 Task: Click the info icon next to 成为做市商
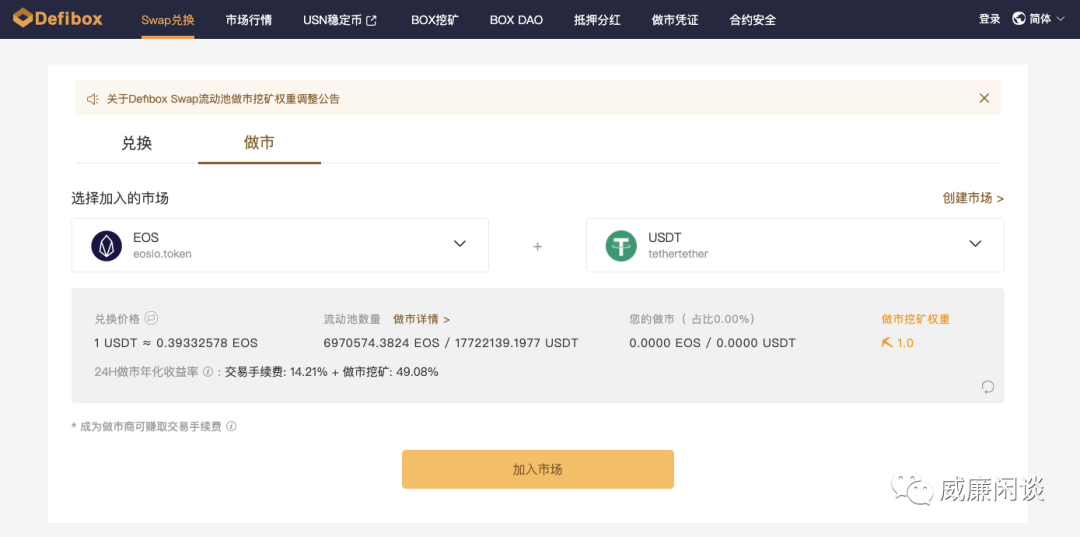(x=231, y=426)
